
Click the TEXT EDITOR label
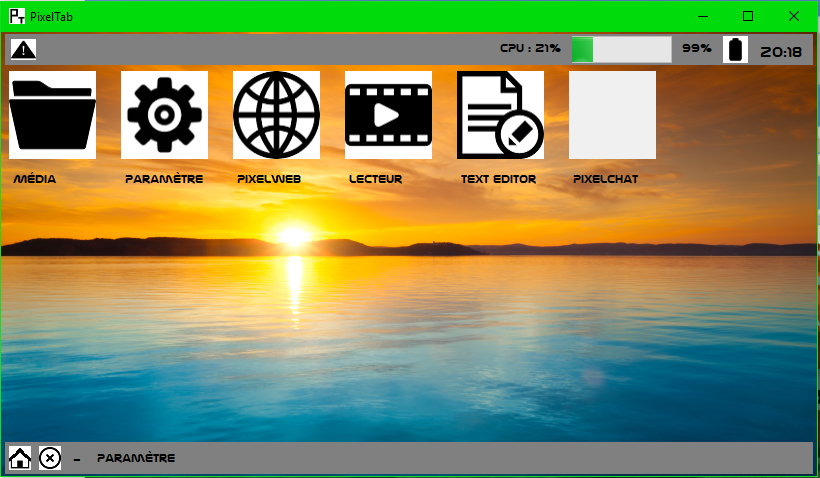(498, 179)
